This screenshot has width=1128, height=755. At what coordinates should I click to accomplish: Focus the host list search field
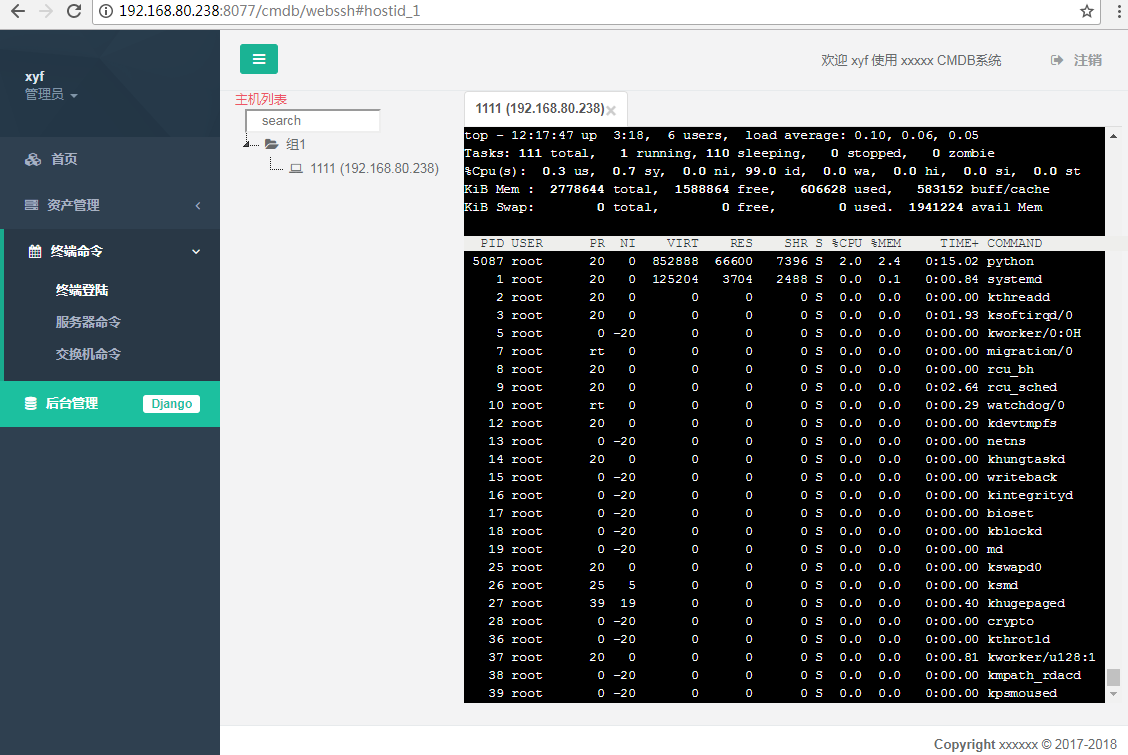pos(313,121)
